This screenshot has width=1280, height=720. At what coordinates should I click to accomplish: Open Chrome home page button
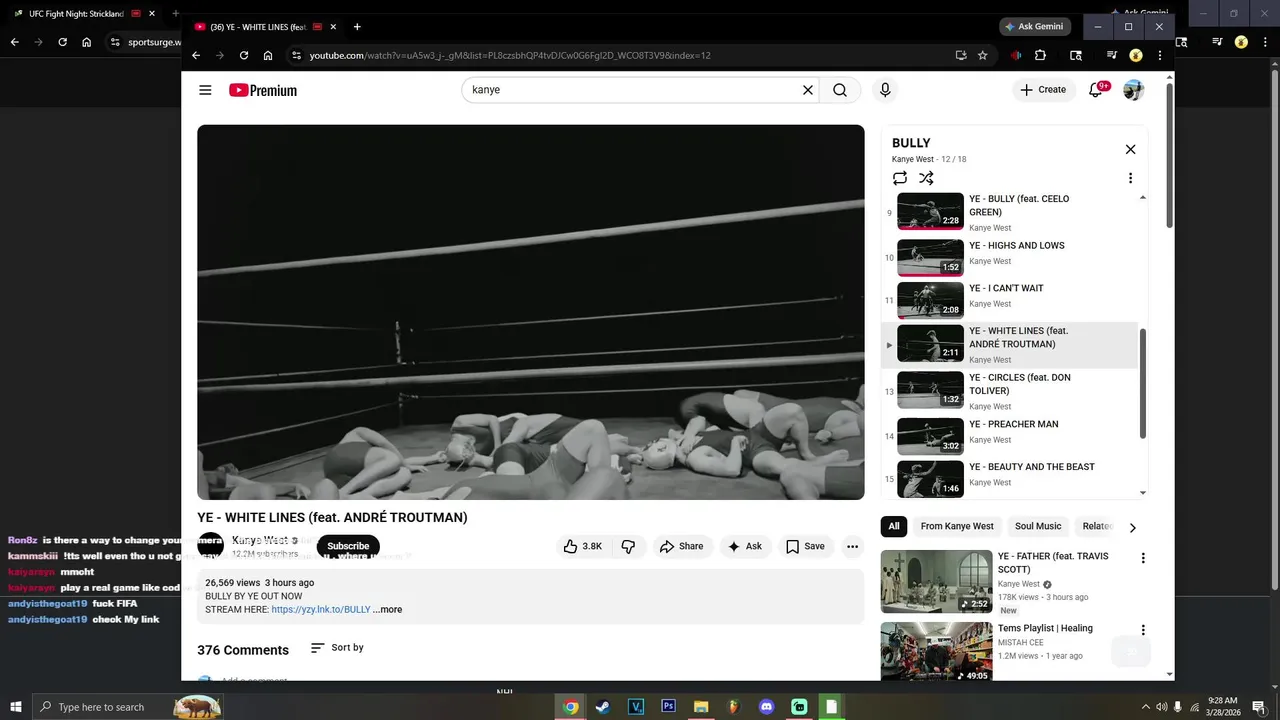268,55
